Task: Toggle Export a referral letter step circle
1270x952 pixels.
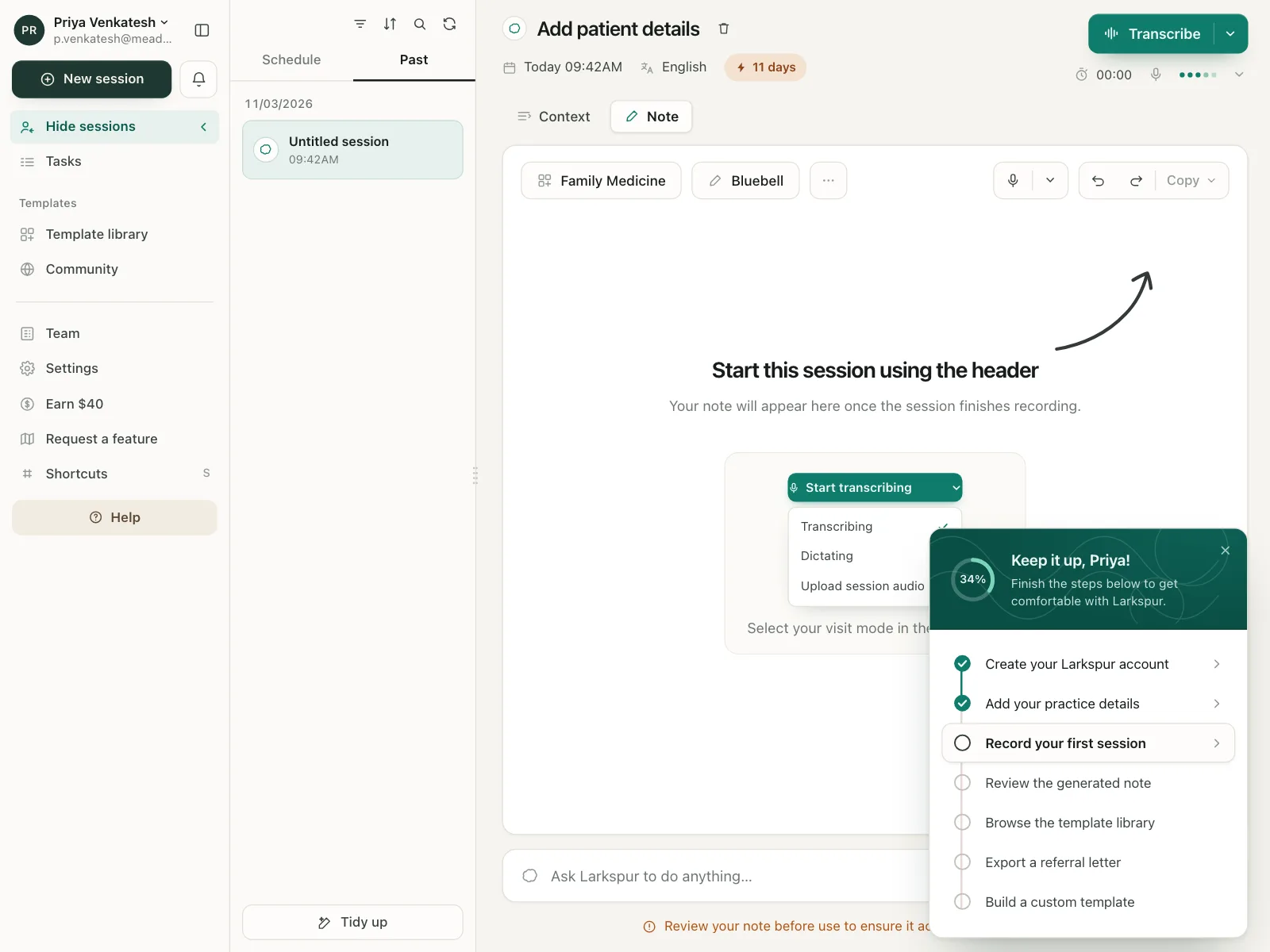Action: point(962,862)
